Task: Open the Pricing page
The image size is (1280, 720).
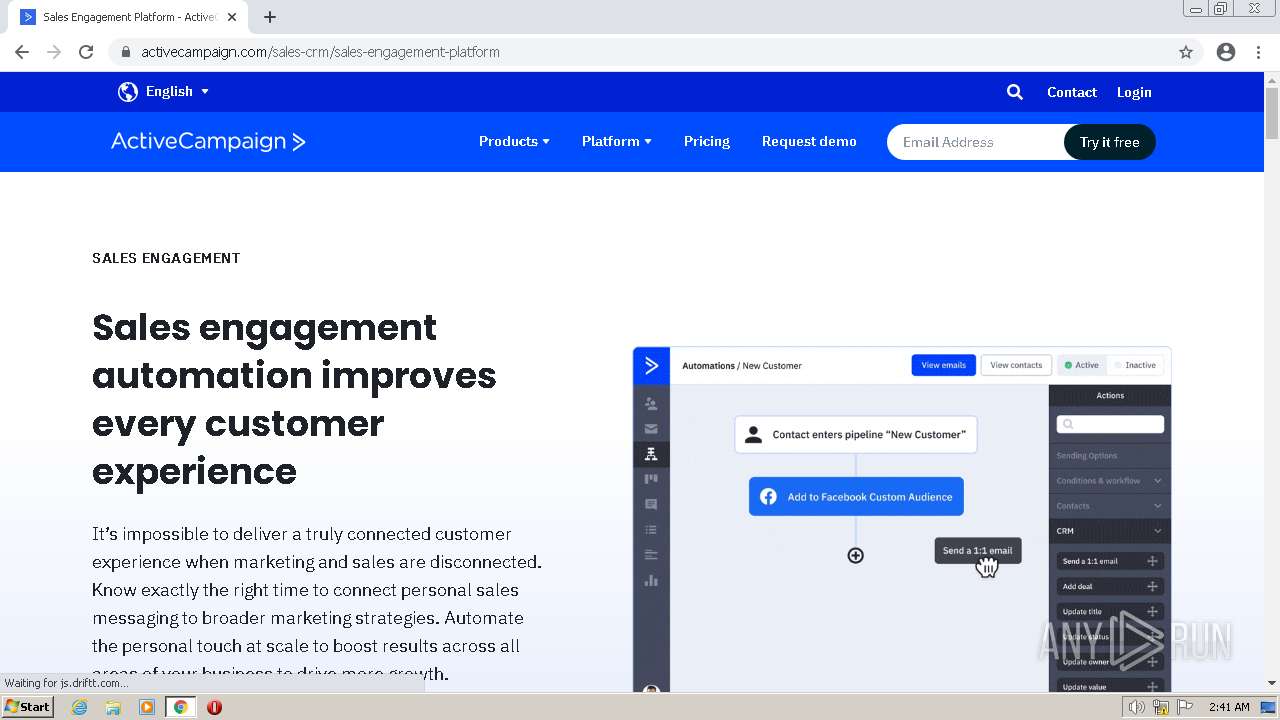Action: click(x=707, y=141)
